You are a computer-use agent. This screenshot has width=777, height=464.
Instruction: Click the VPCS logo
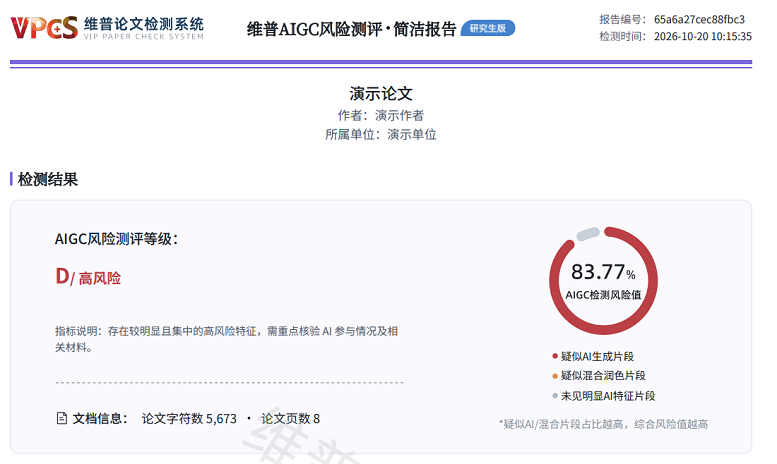click(x=44, y=27)
